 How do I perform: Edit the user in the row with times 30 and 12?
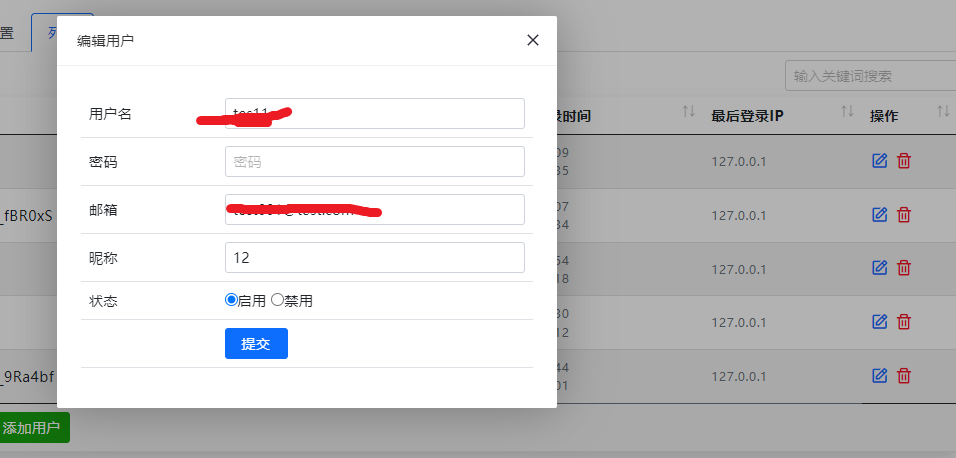(879, 321)
